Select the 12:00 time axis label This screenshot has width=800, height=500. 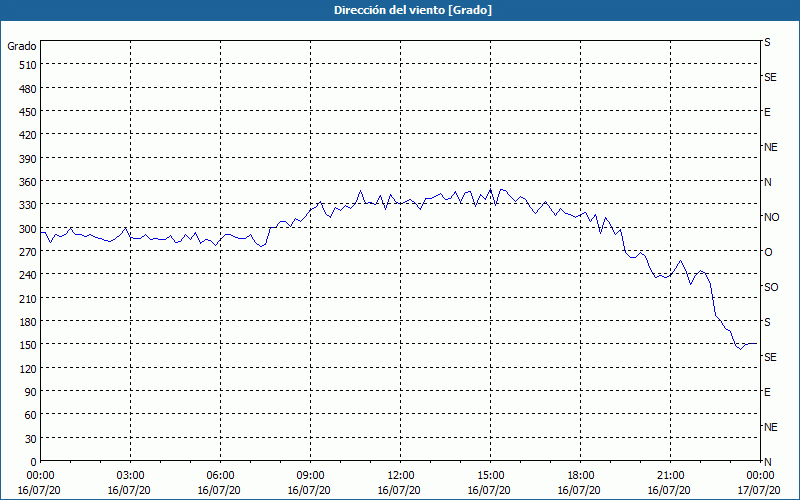[x=401, y=476]
